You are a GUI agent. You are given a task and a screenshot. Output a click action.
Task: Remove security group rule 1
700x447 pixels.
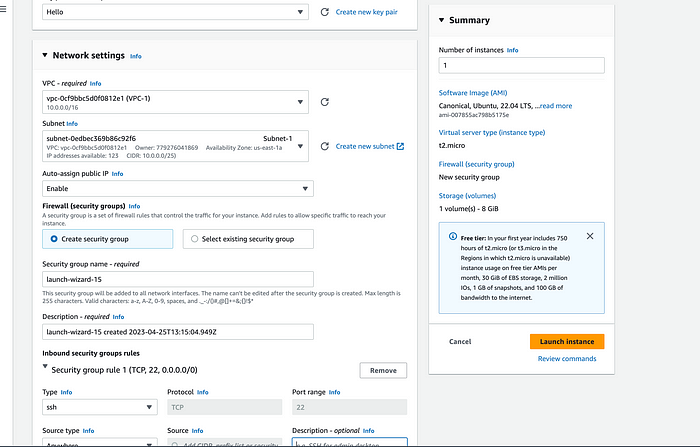[x=383, y=370]
